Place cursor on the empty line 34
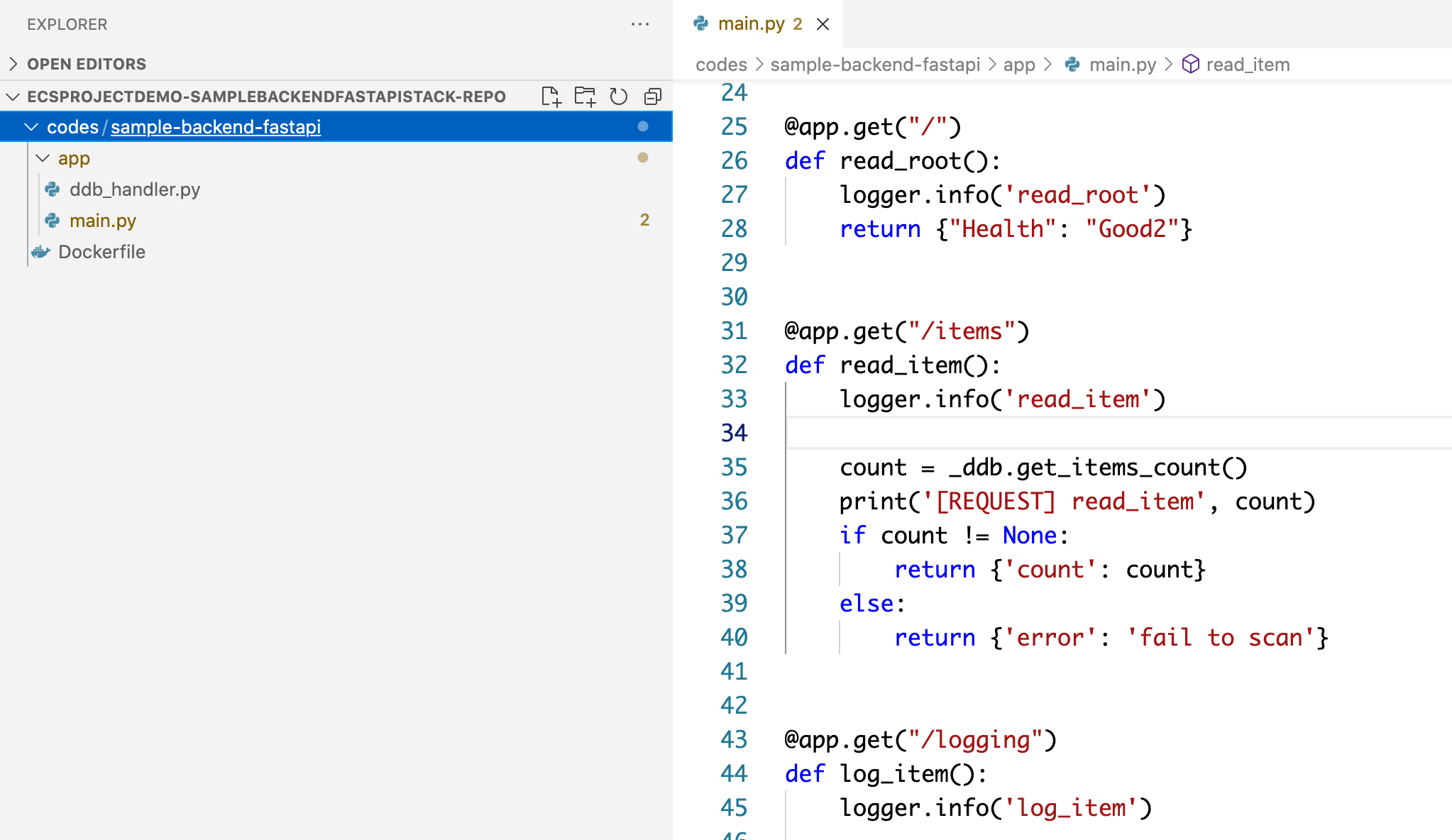Screen dimensions: 1452x840 [x=1065, y=433]
